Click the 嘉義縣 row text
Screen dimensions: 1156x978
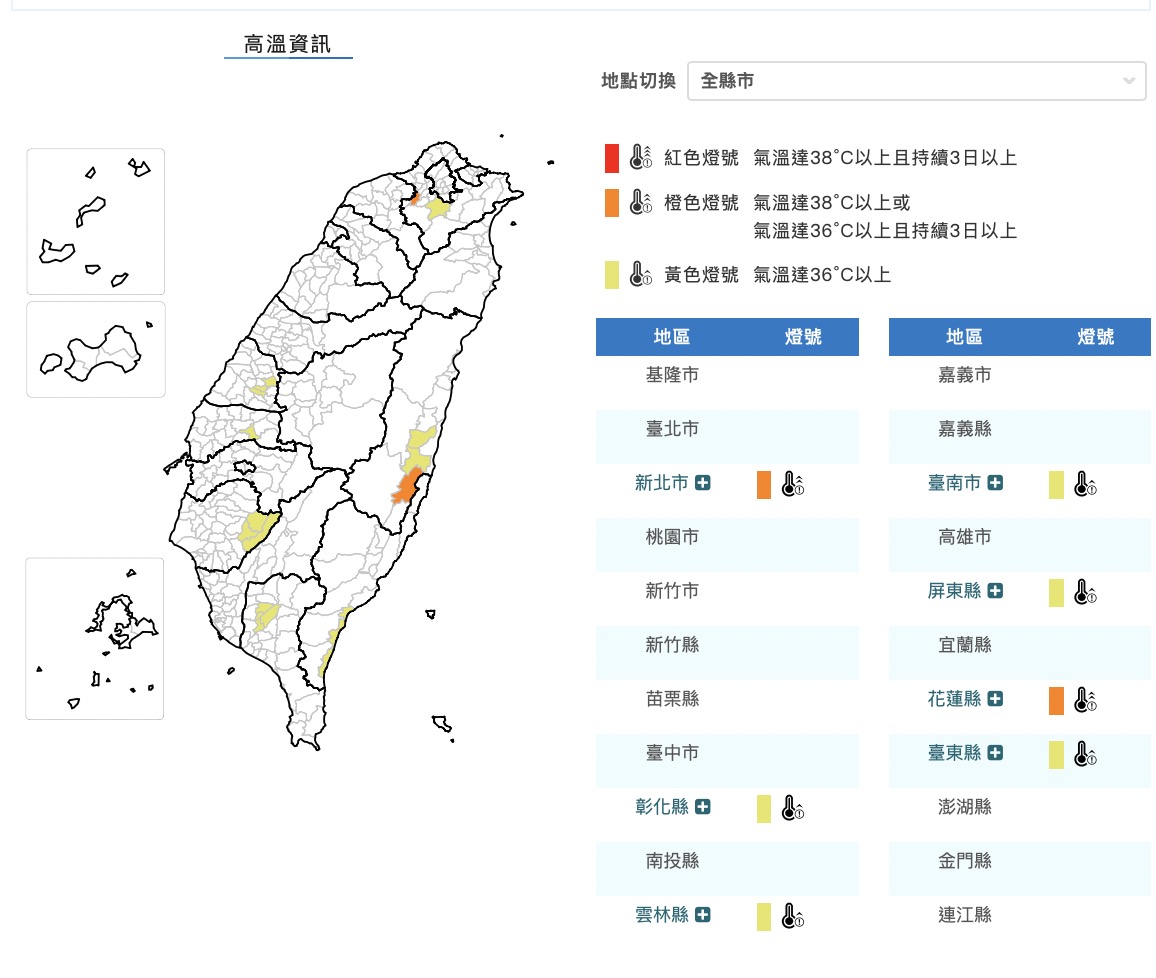pos(965,429)
